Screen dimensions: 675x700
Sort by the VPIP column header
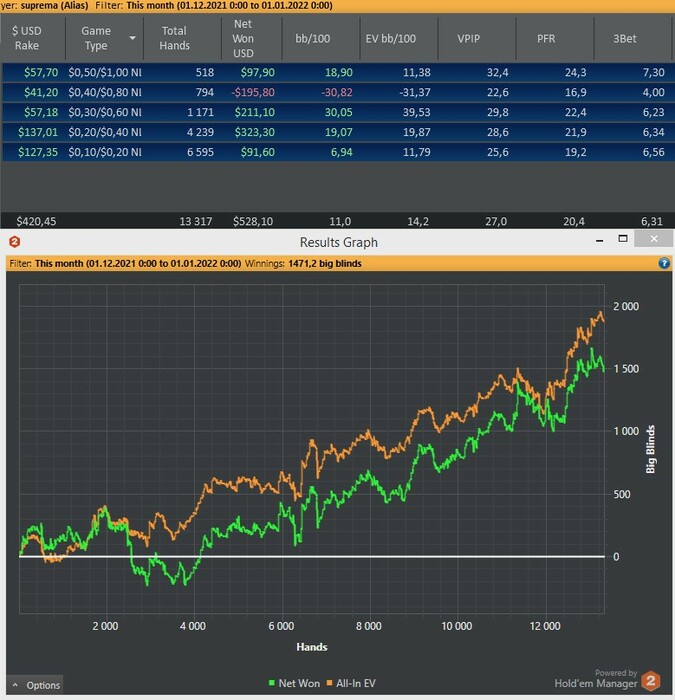coord(468,39)
